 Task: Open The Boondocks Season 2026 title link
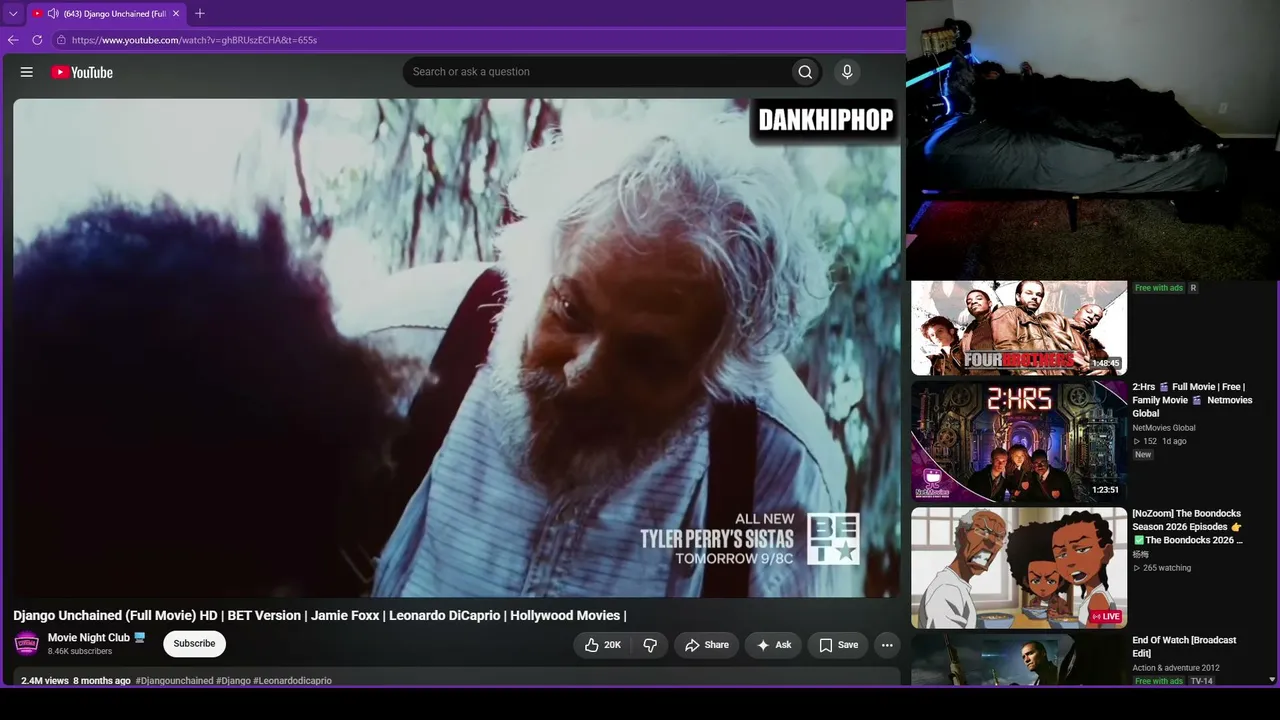[x=1188, y=527]
